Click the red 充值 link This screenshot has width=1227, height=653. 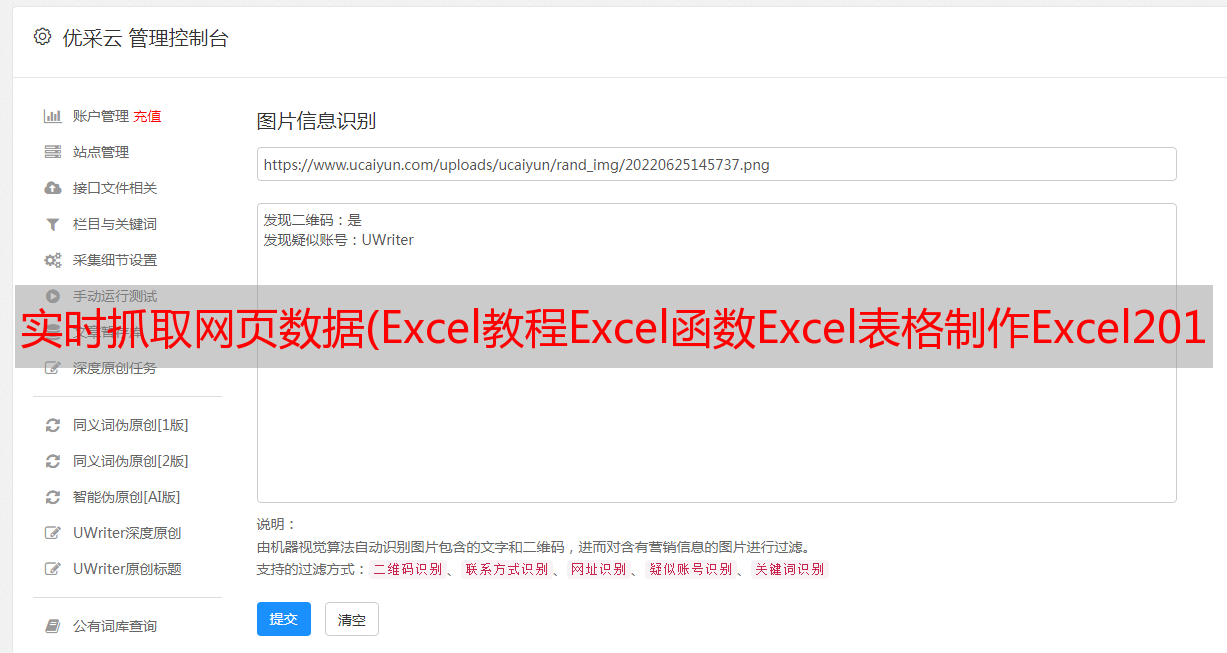click(x=147, y=116)
